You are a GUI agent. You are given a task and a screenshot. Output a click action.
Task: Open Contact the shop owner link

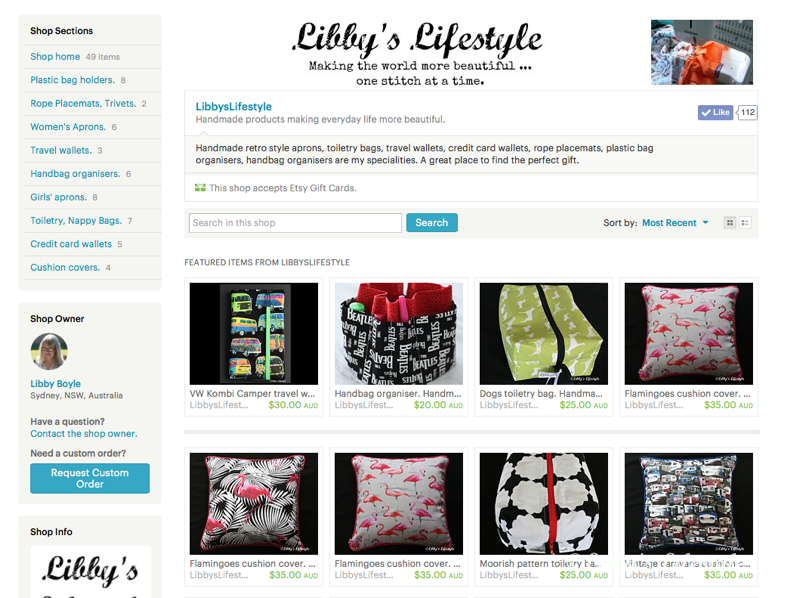click(84, 434)
